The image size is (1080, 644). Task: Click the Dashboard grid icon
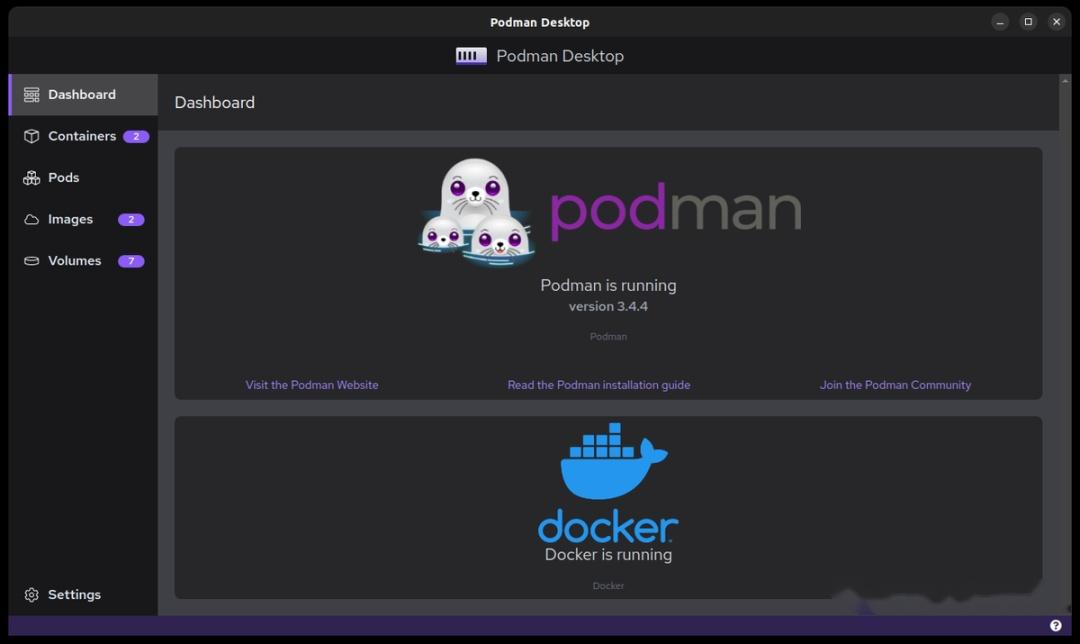pyautogui.click(x=31, y=94)
